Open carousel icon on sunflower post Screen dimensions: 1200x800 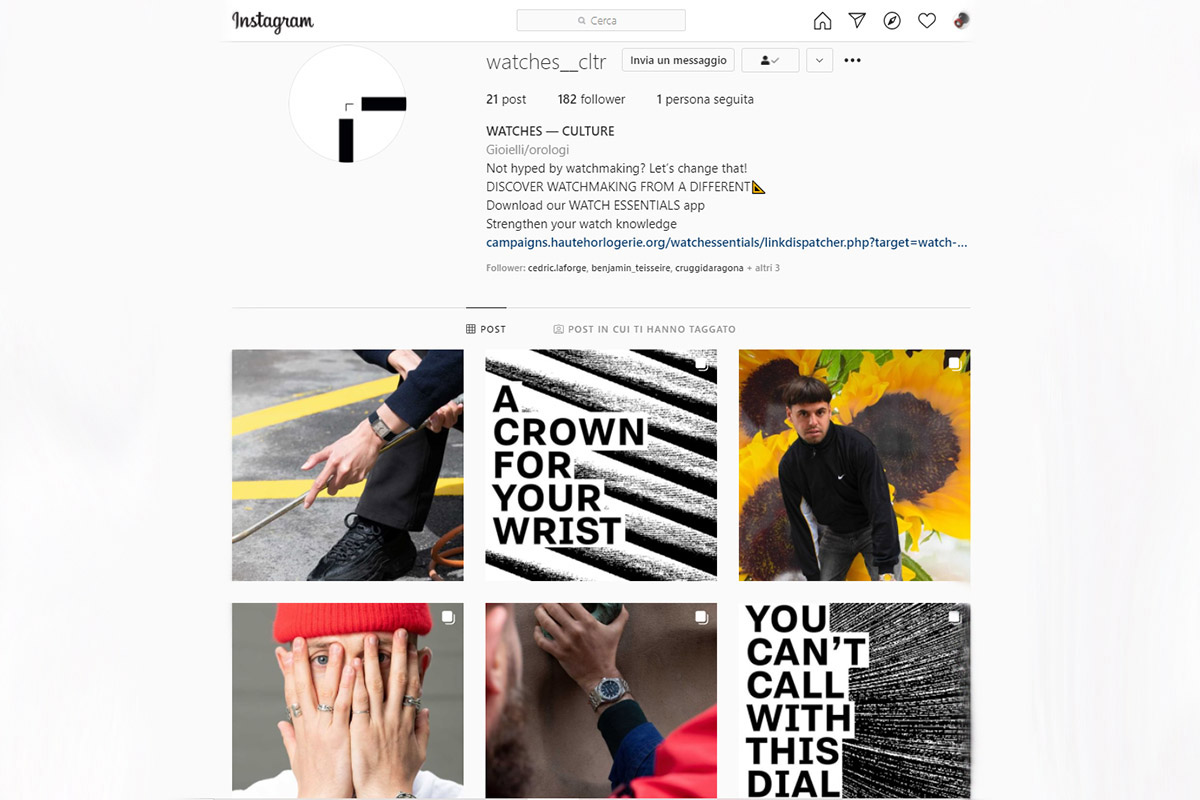coord(954,364)
